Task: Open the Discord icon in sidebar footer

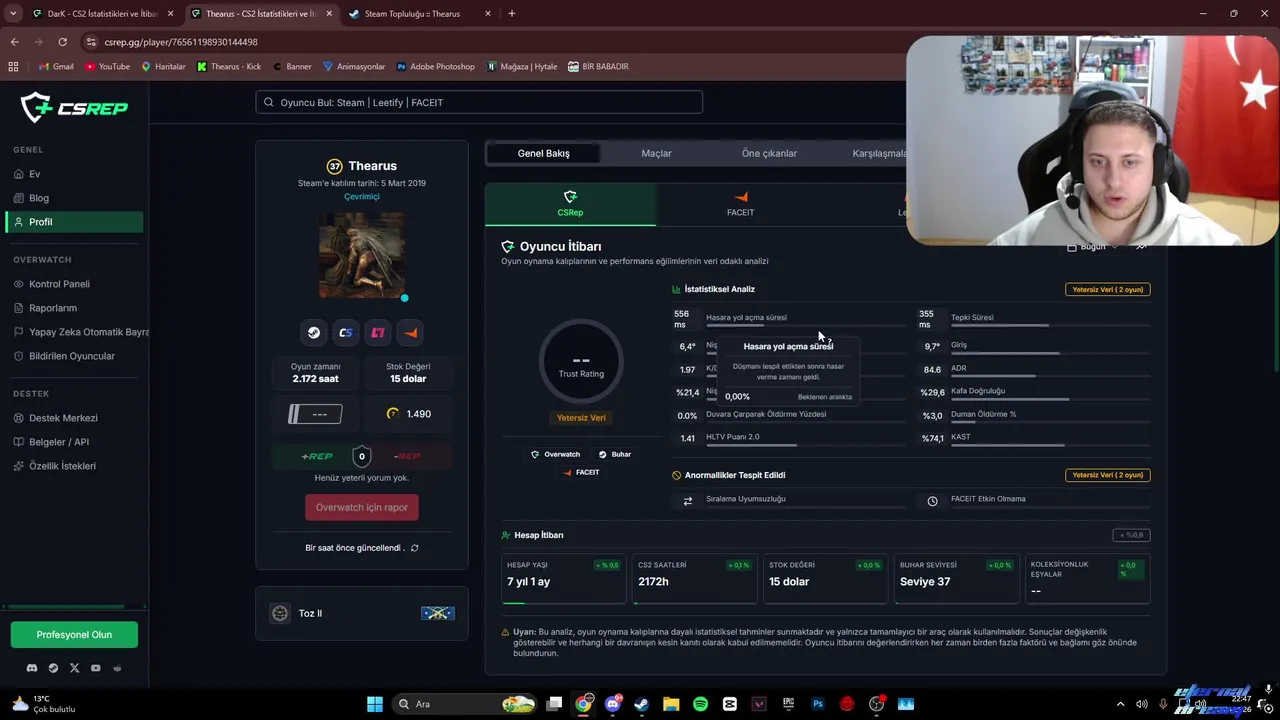Action: coord(32,668)
